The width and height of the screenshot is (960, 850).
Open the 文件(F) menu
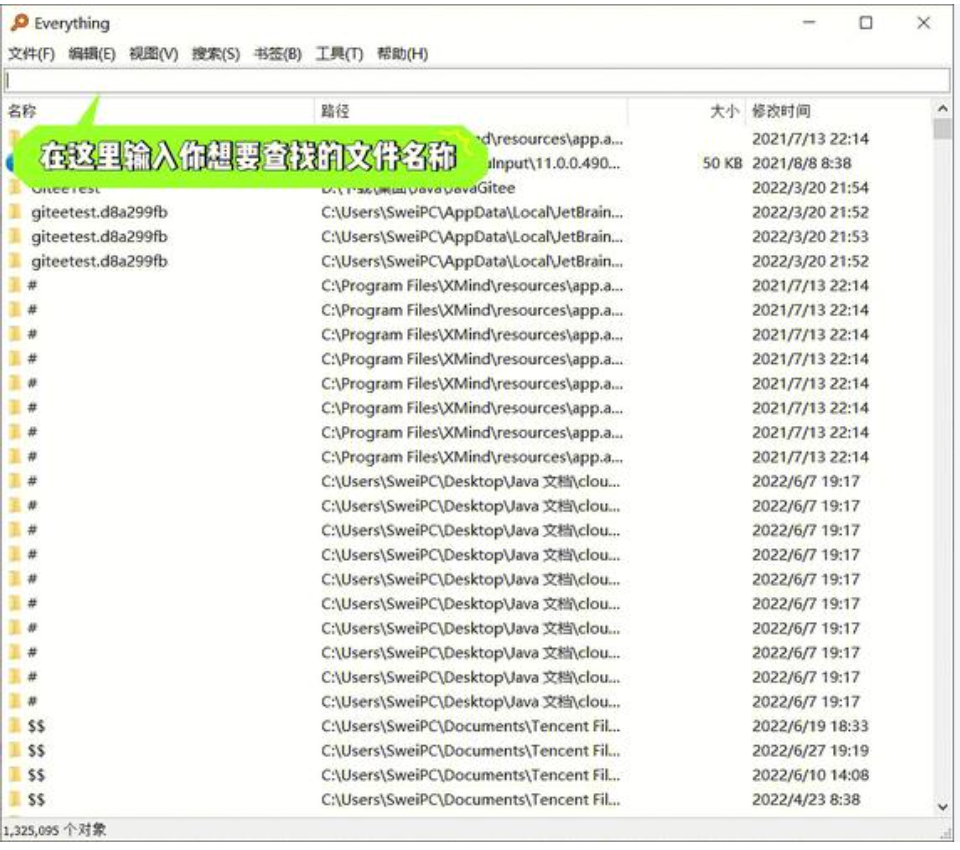[x=32, y=54]
